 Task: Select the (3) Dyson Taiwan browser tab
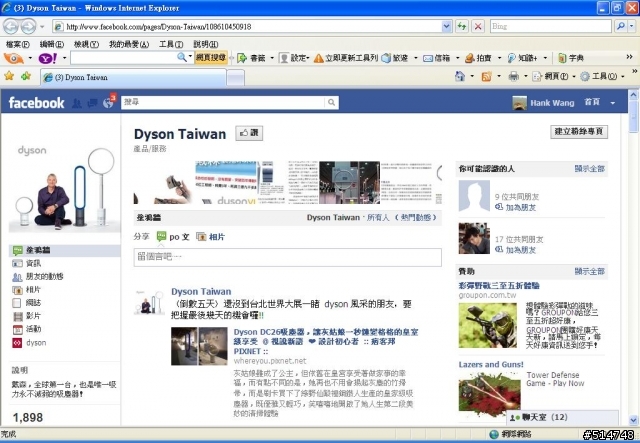[133, 77]
